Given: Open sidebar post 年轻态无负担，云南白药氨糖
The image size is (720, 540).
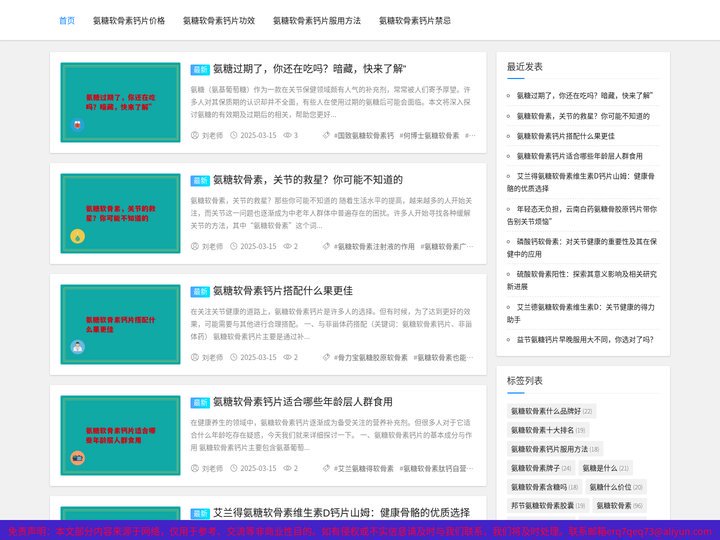Looking at the screenshot, I should coord(582,215).
